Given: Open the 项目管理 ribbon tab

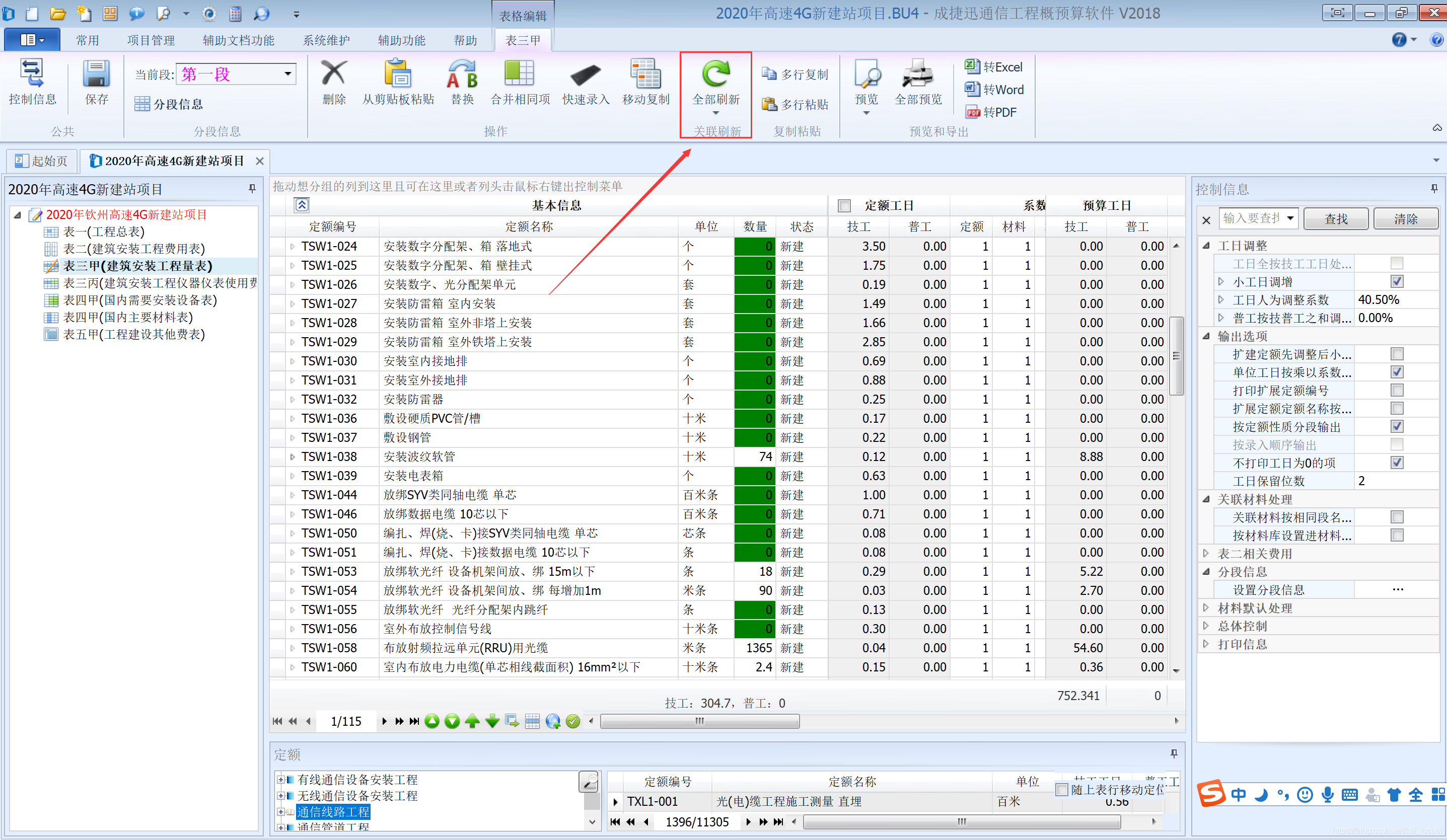Looking at the screenshot, I should pyautogui.click(x=151, y=40).
